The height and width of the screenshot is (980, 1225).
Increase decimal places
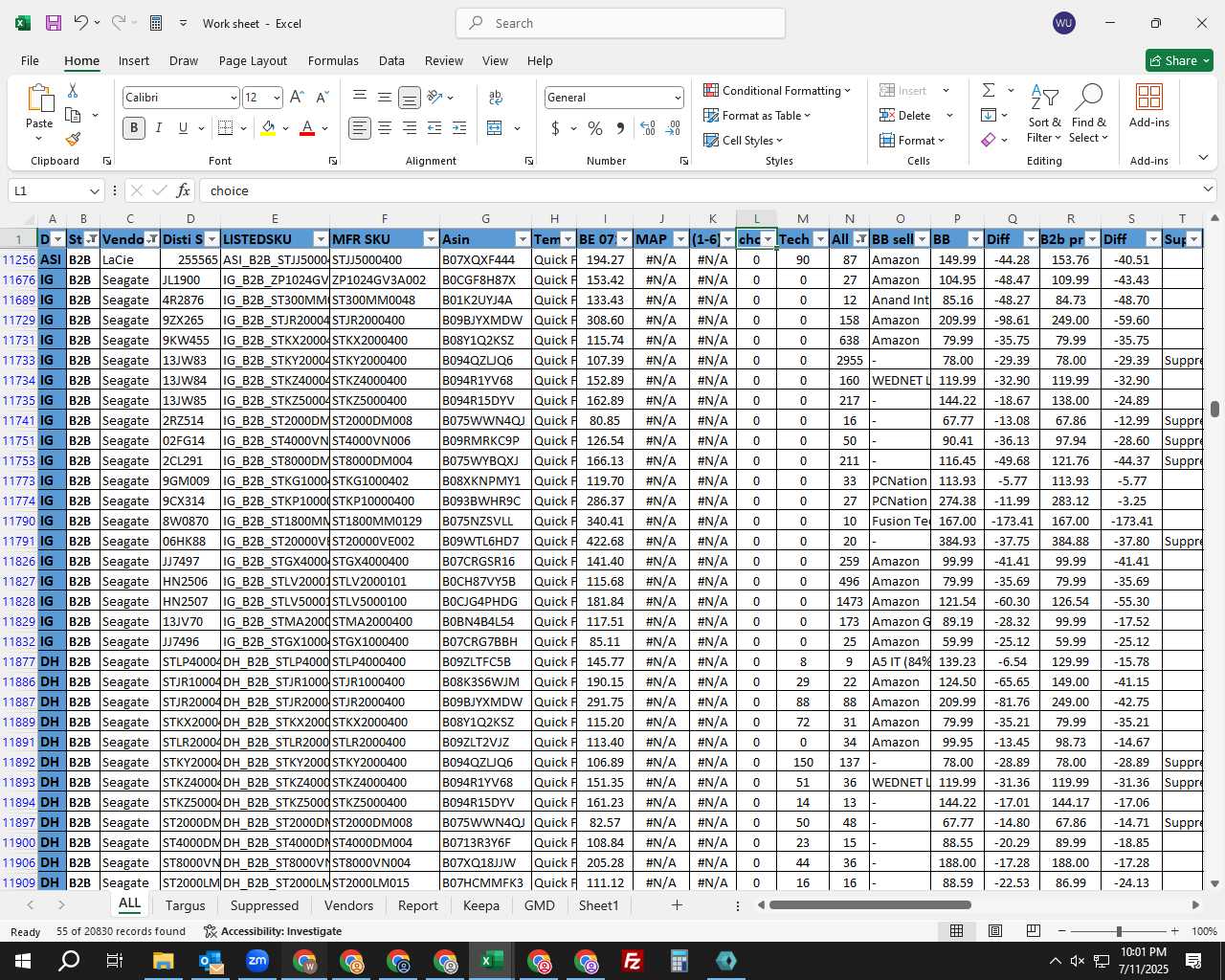[x=648, y=128]
